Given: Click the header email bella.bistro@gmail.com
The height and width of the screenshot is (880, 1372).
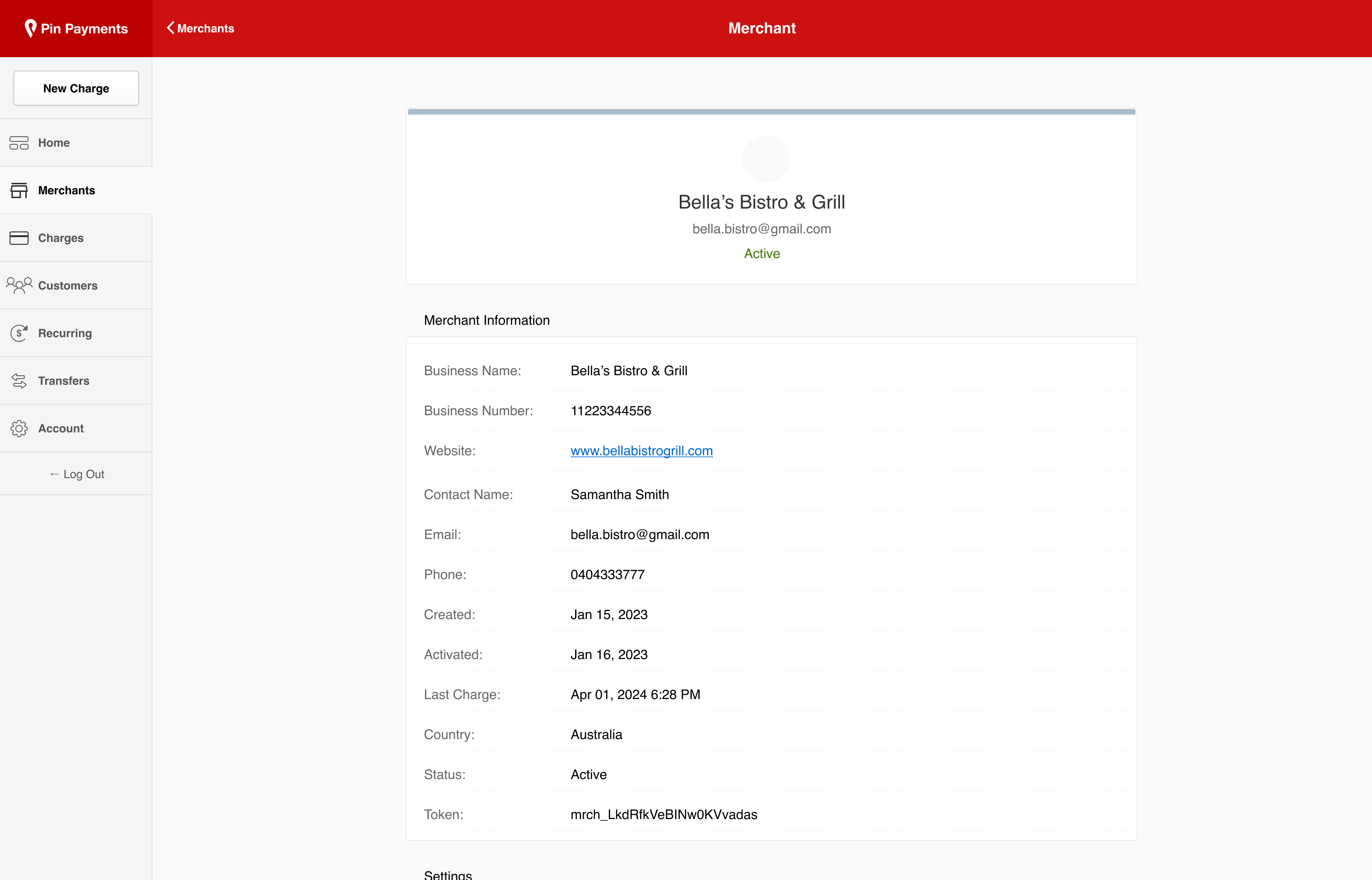Looking at the screenshot, I should pyautogui.click(x=761, y=229).
